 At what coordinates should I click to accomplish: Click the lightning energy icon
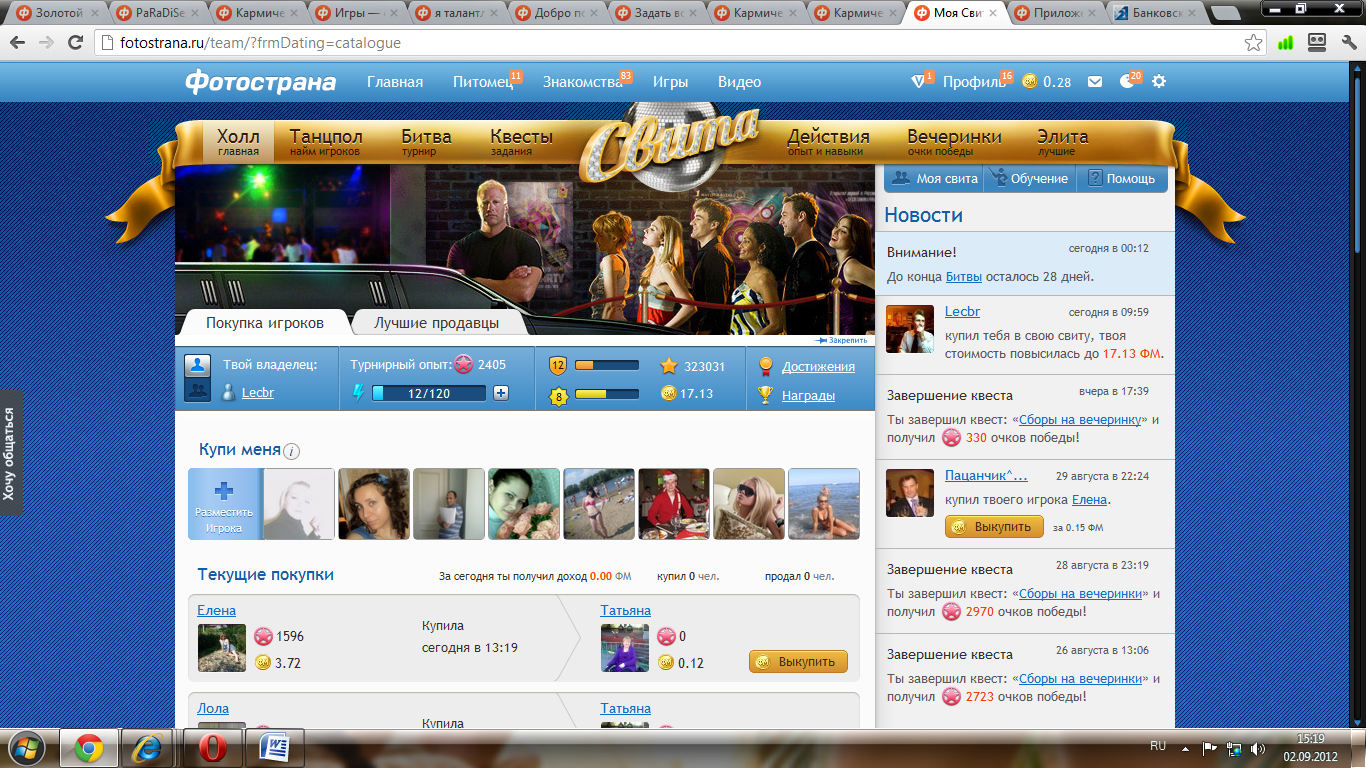pyautogui.click(x=359, y=392)
